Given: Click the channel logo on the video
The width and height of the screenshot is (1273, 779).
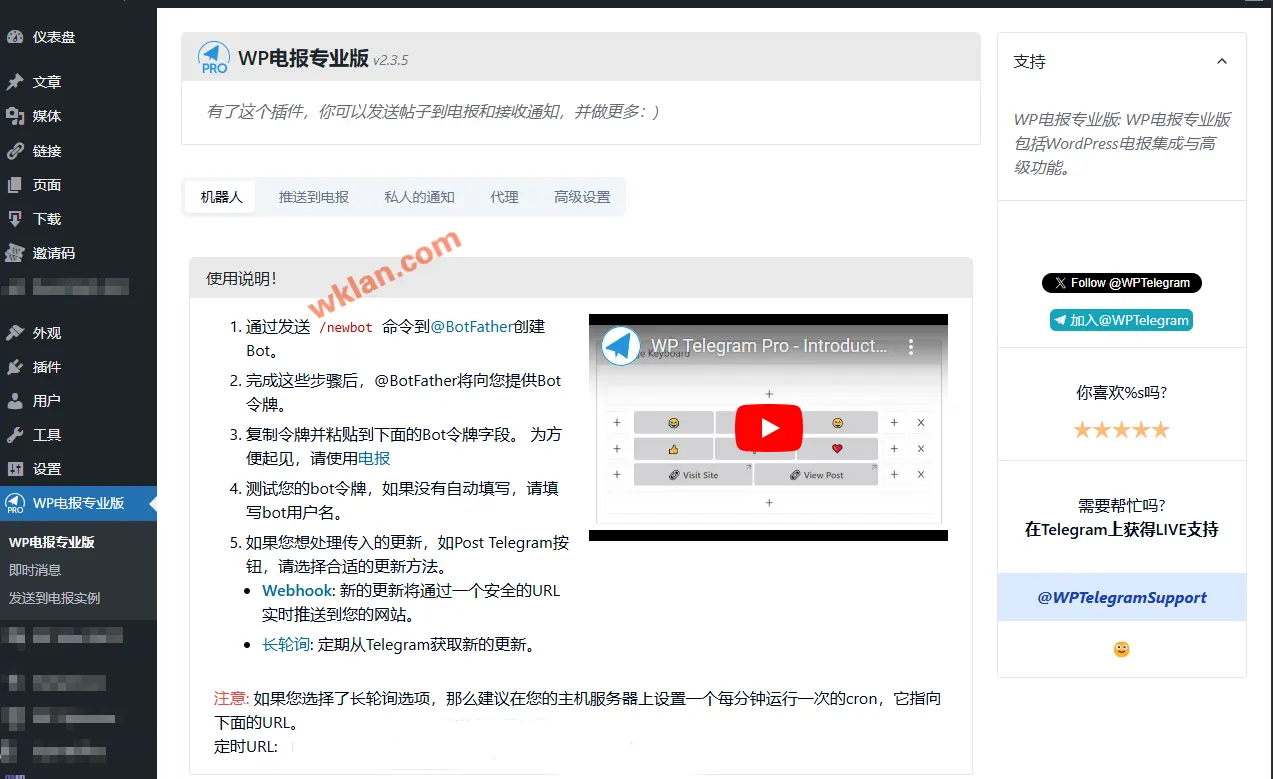Looking at the screenshot, I should [x=622, y=346].
